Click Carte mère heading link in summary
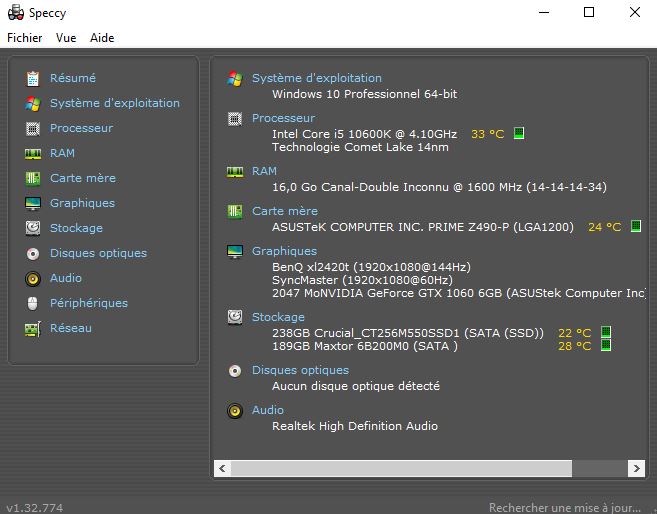This screenshot has height=514, width=657. 285,211
